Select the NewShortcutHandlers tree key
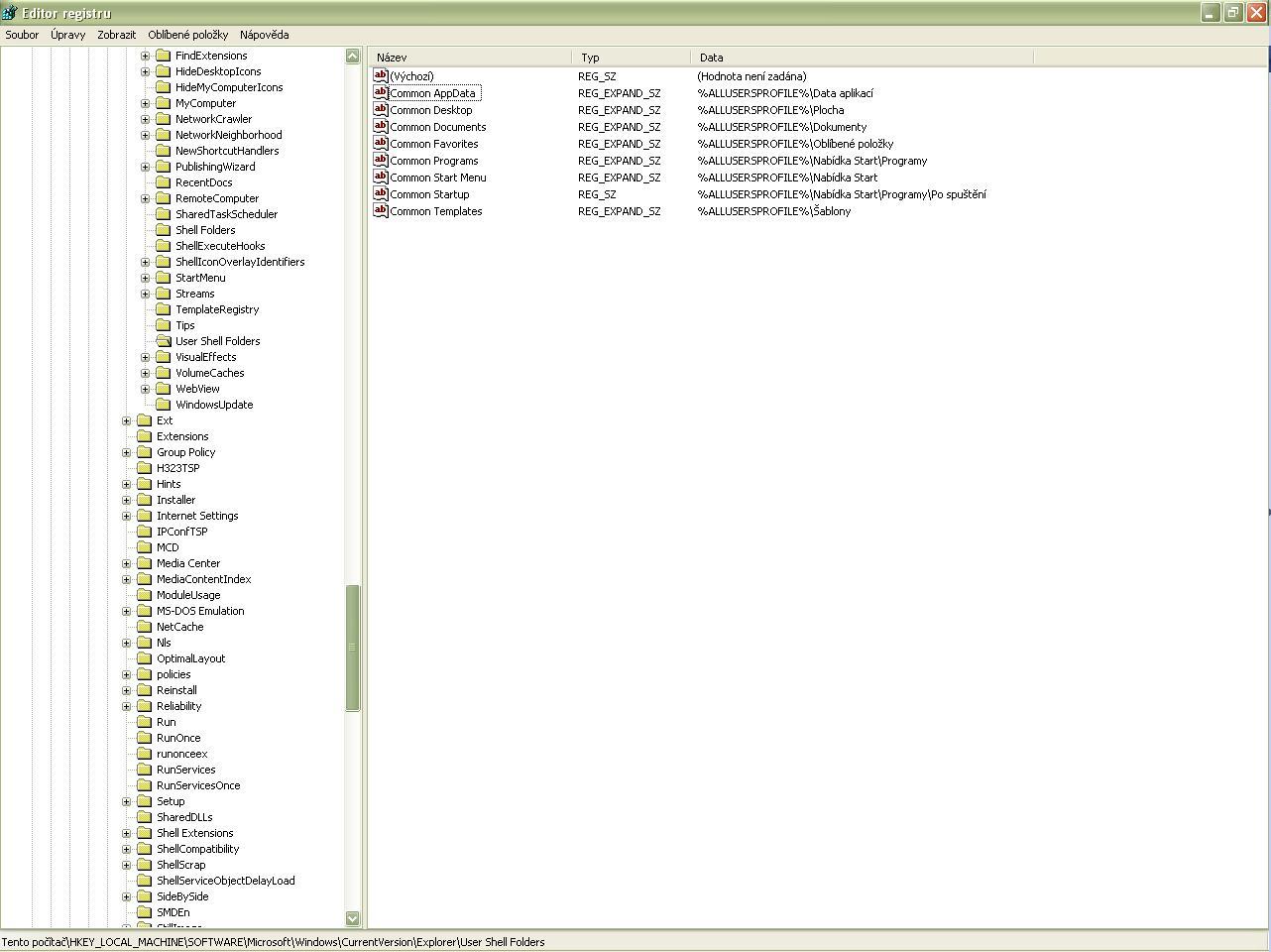 click(x=227, y=151)
